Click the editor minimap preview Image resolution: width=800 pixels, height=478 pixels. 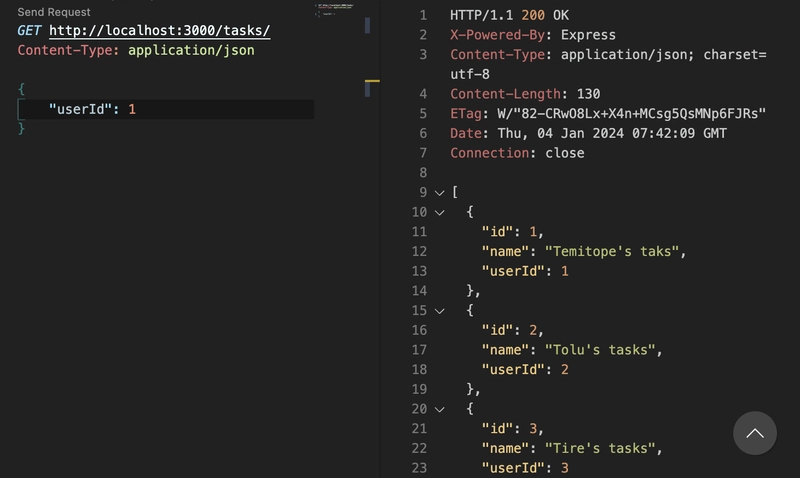335,9
